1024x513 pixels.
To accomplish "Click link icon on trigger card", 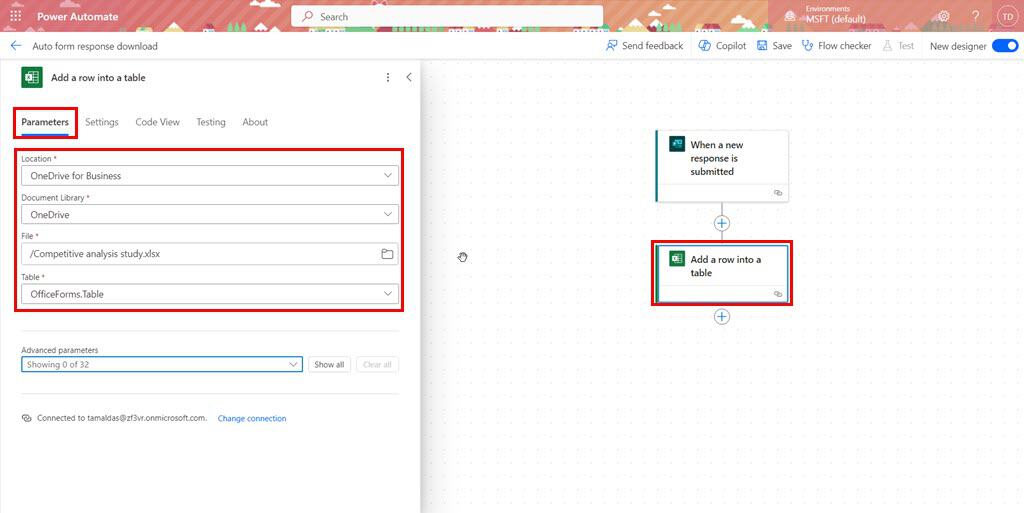I will [778, 193].
